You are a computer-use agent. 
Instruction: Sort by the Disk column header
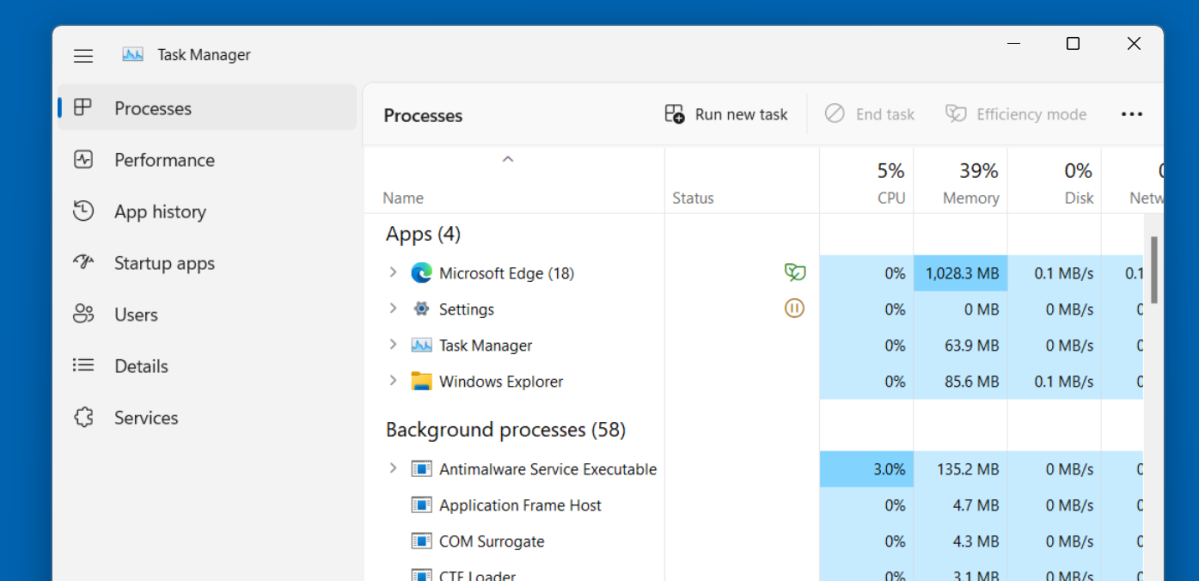click(1054, 180)
